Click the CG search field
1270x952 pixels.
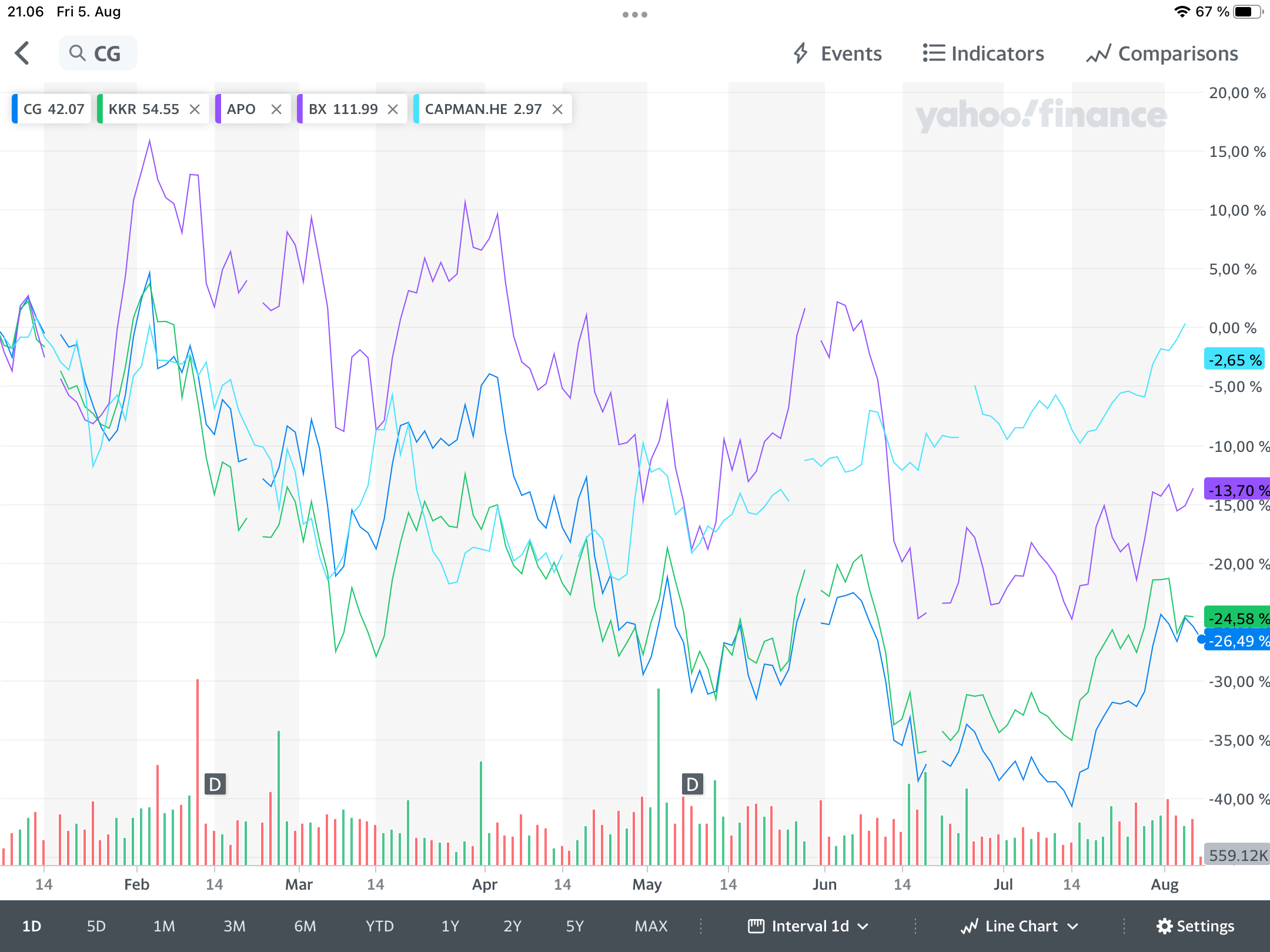tap(108, 53)
